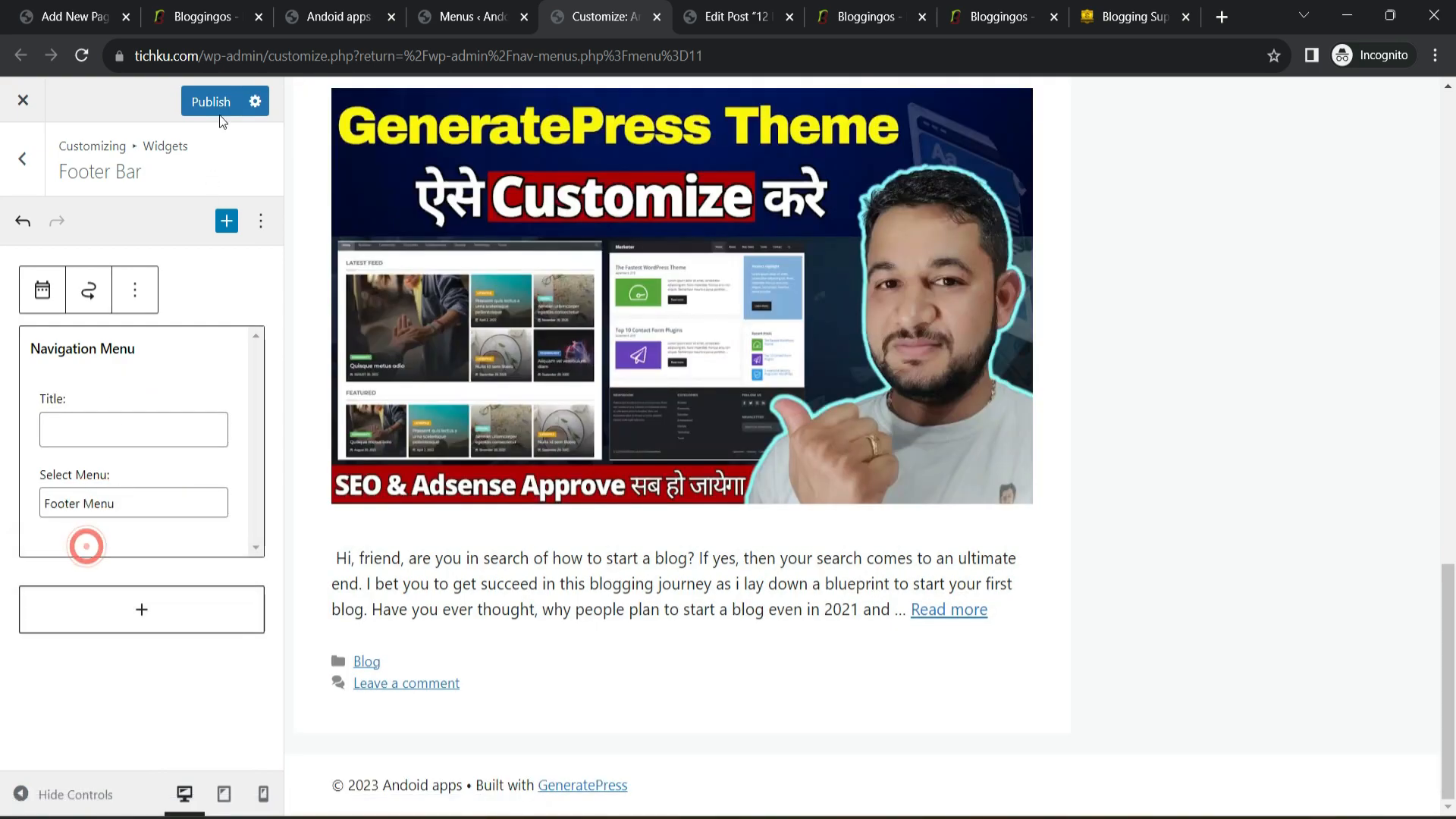The image size is (1456, 819).
Task: Add block with blue plus icon
Action: coord(227,221)
